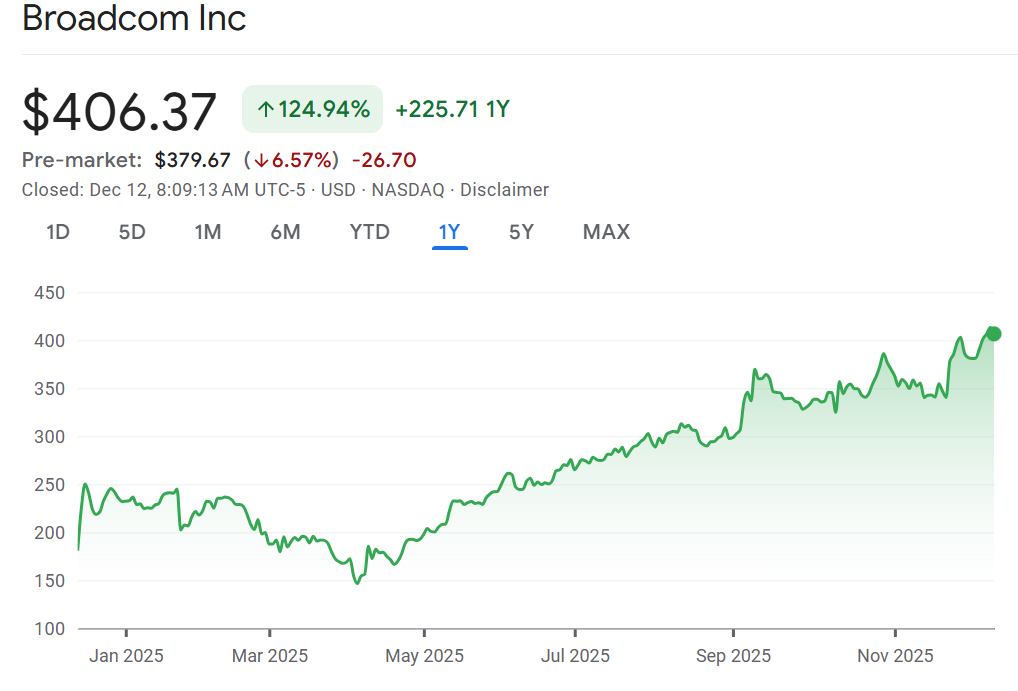This screenshot has width=1018, height=691.
Task: Click the up arrow in gain badge
Action: [x=265, y=110]
